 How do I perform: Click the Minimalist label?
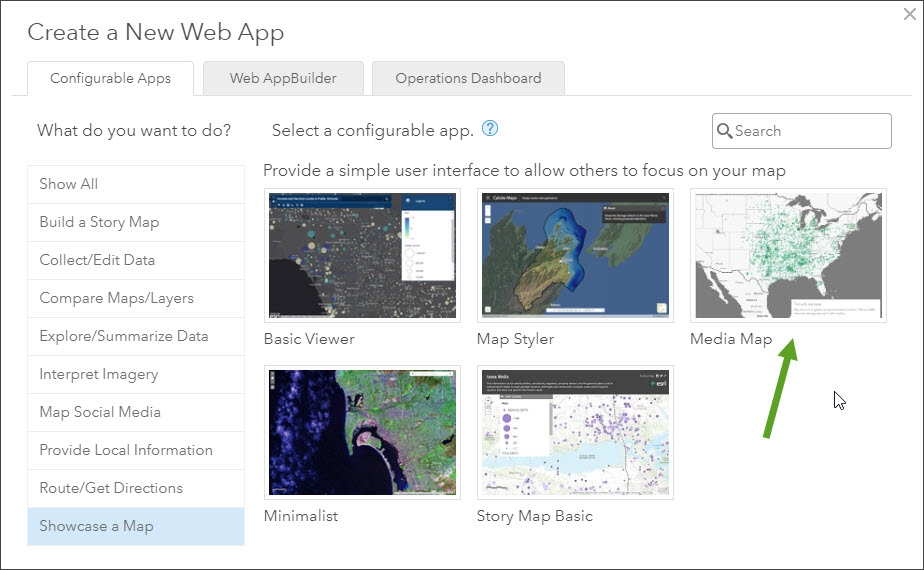click(x=301, y=516)
